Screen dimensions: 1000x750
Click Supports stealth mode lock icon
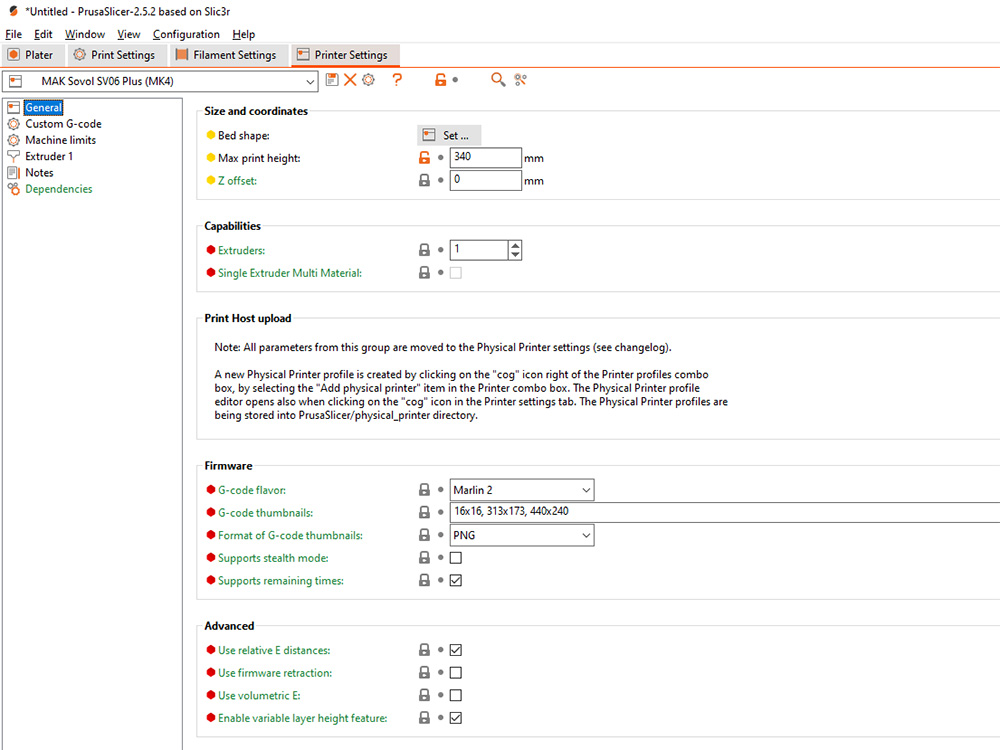[424, 558]
